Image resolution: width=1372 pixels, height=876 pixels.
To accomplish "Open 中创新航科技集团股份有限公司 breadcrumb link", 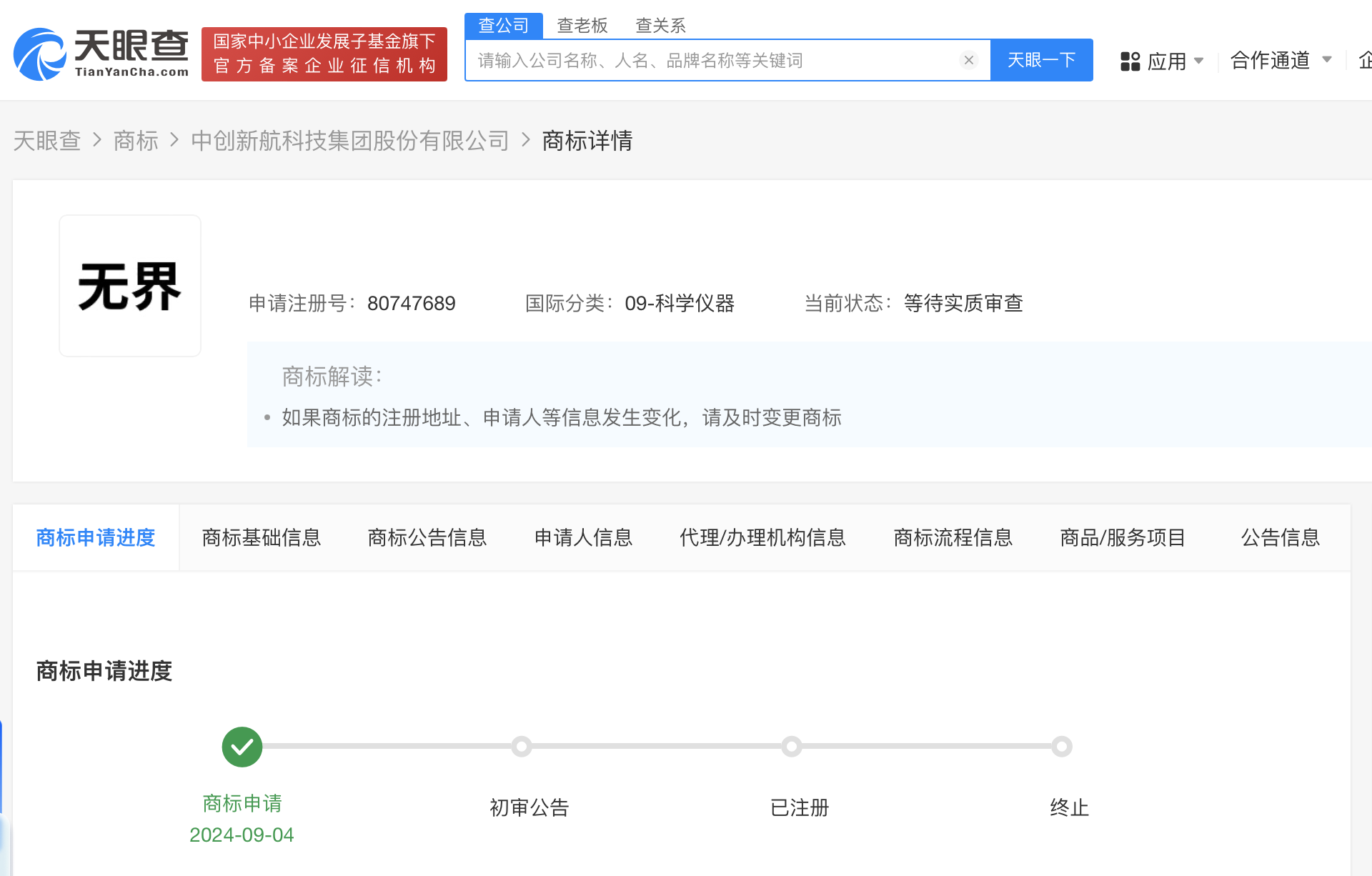I will coord(349,141).
